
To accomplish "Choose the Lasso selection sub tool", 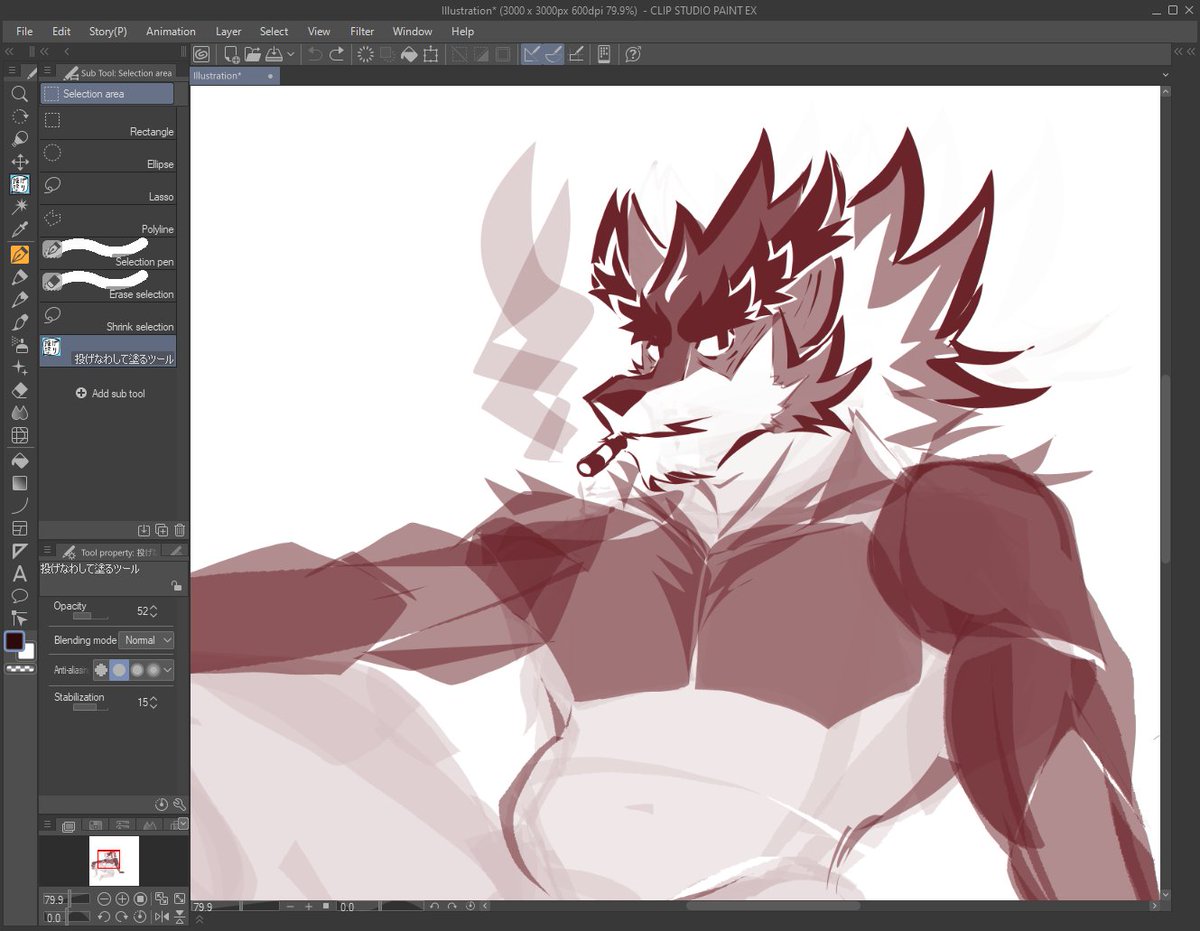I will (x=108, y=189).
